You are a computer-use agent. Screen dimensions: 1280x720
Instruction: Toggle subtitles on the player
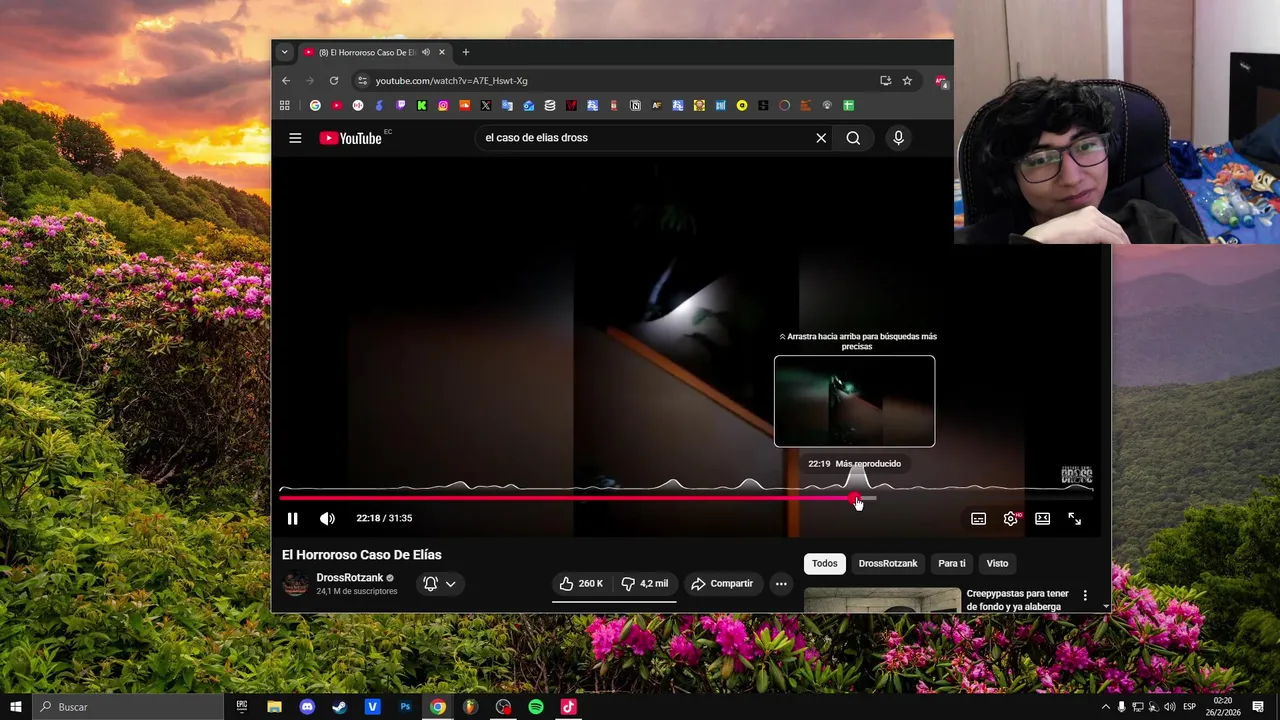[978, 518]
